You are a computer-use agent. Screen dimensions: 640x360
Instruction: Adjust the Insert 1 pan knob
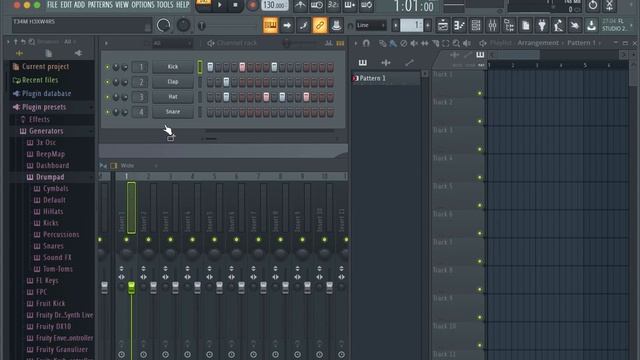pyautogui.click(x=127, y=253)
